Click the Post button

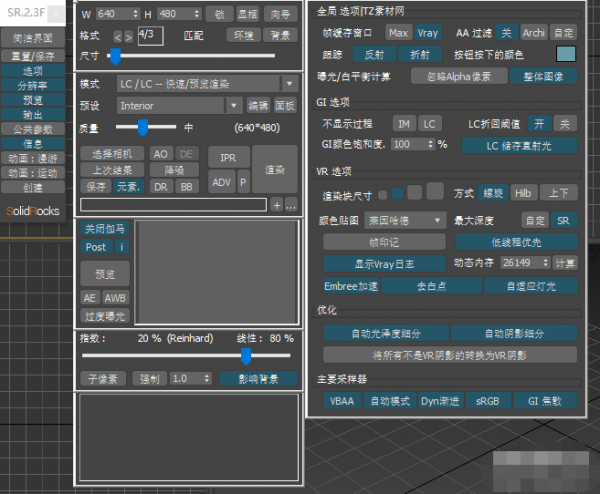click(x=96, y=247)
